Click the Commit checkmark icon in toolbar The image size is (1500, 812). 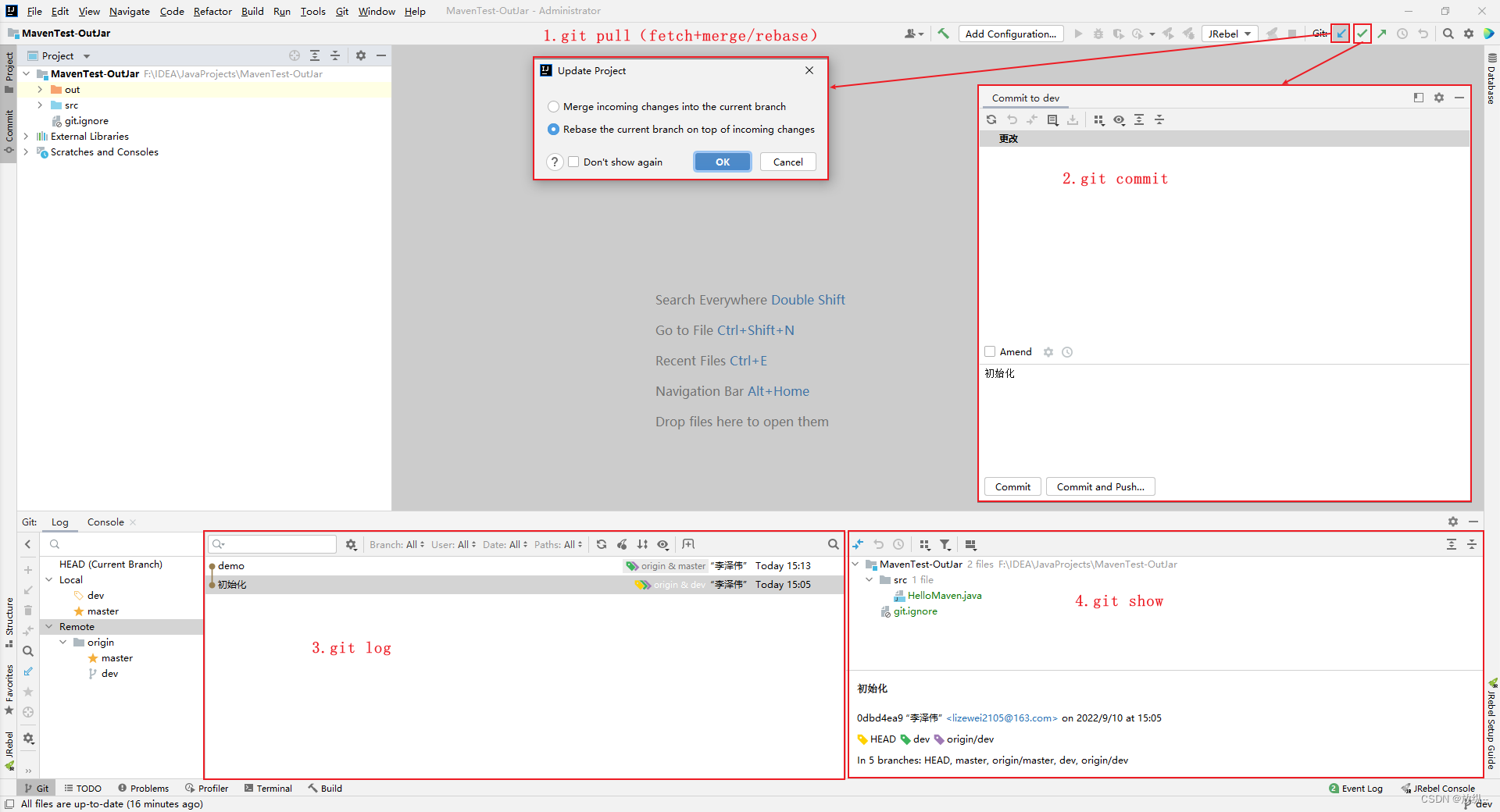click(1362, 34)
